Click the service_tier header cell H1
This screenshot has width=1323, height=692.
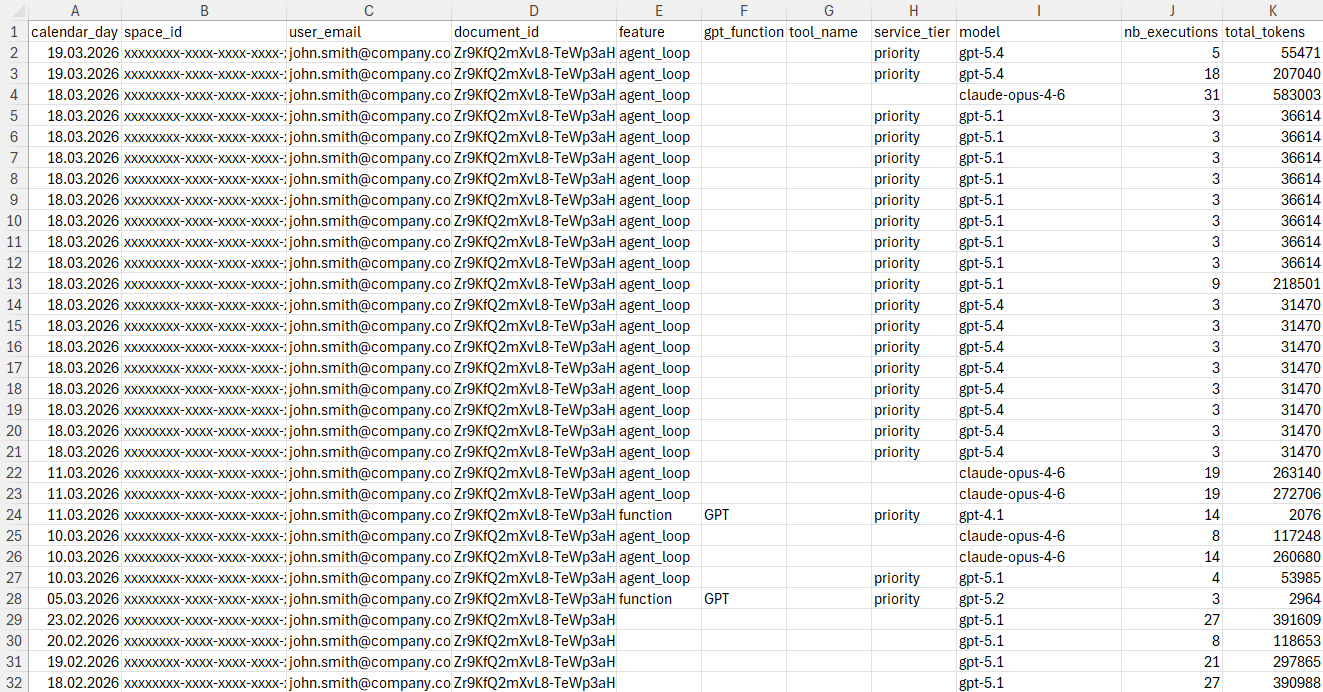(912, 31)
